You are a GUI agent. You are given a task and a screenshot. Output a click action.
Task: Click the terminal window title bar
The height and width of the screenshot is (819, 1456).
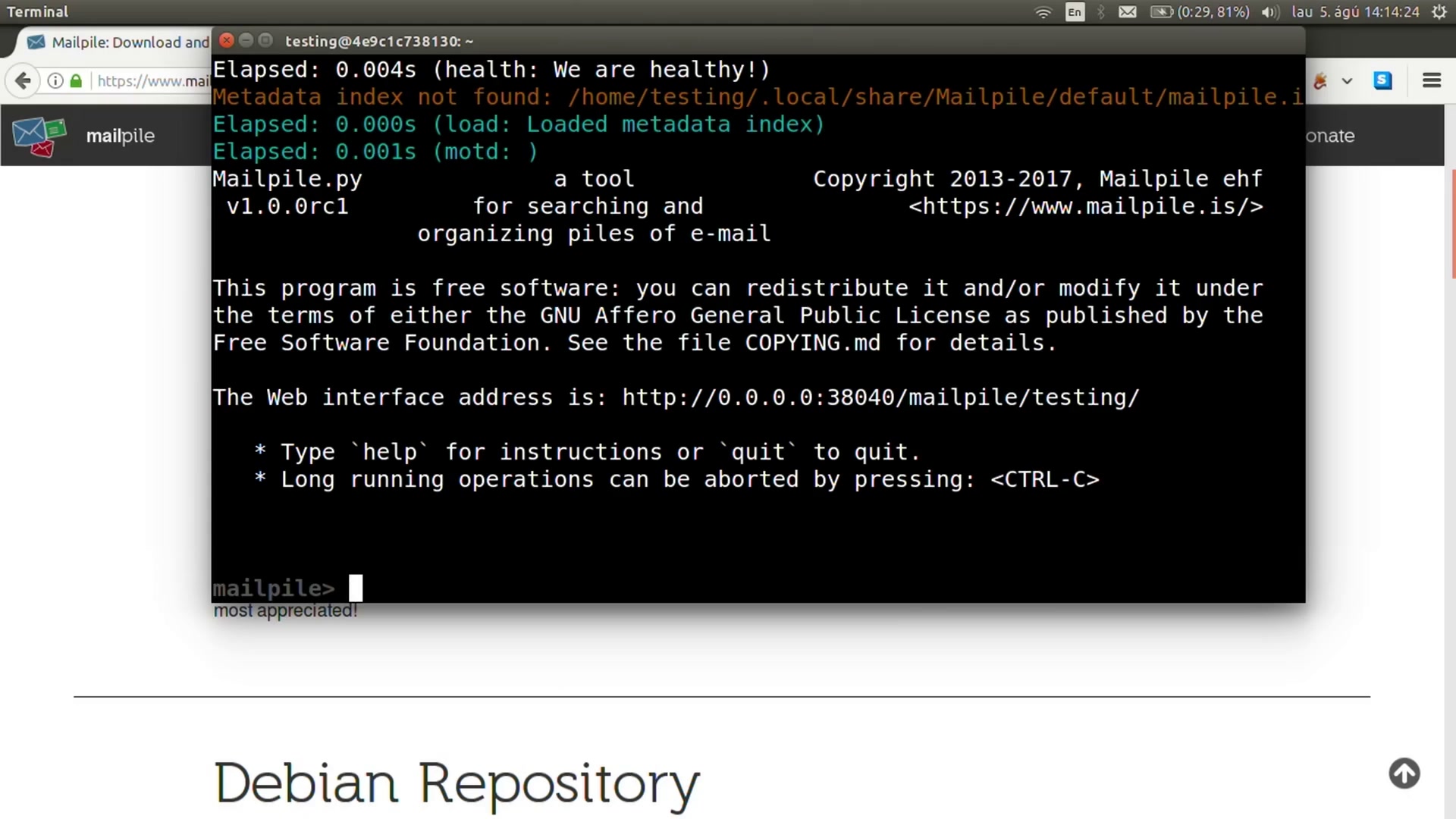pyautogui.click(x=758, y=41)
